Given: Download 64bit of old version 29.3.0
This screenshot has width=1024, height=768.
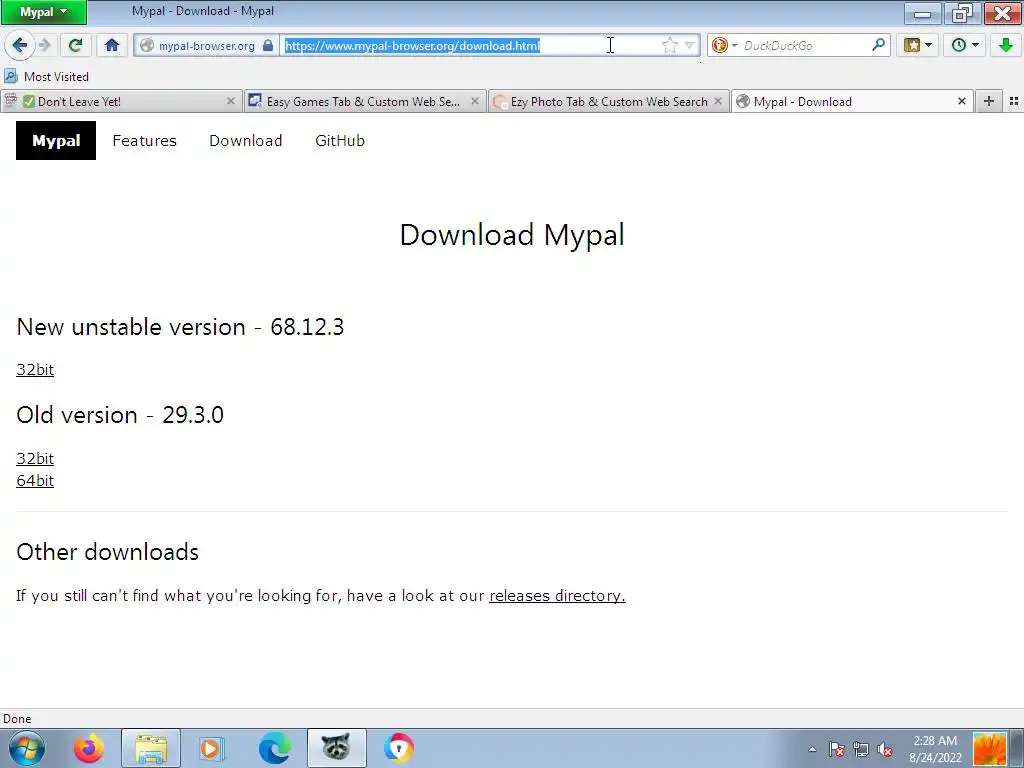Looking at the screenshot, I should tap(35, 481).
